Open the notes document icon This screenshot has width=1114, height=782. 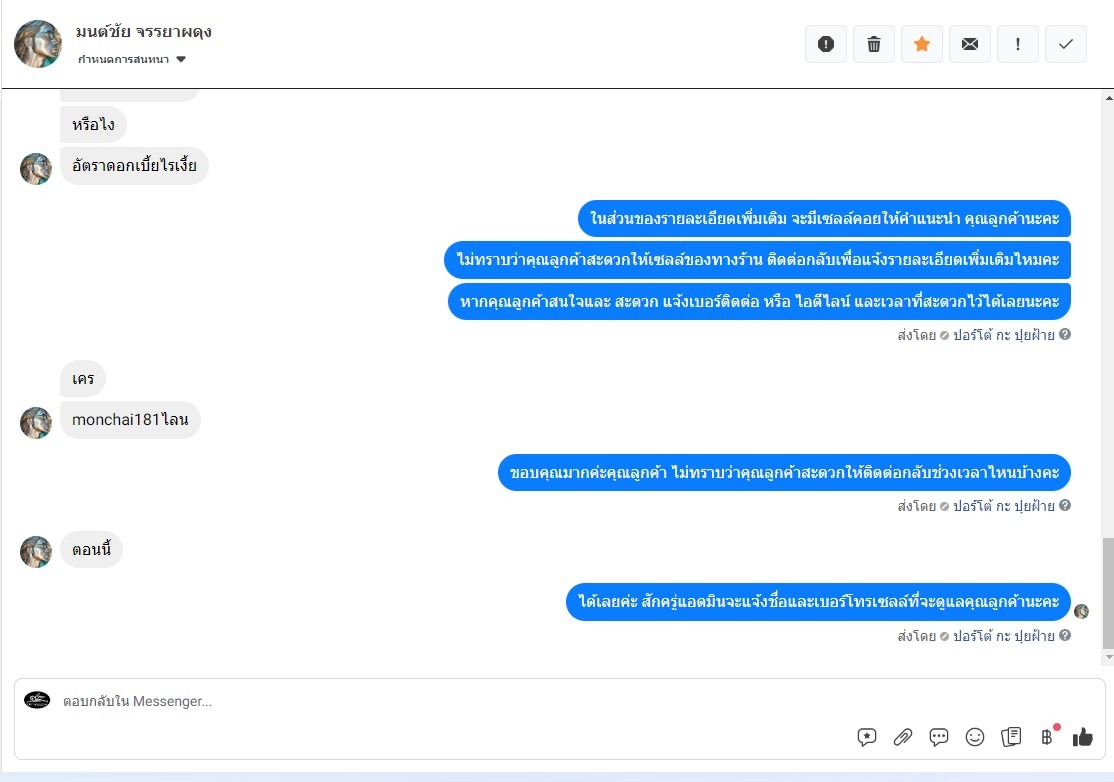point(1011,737)
